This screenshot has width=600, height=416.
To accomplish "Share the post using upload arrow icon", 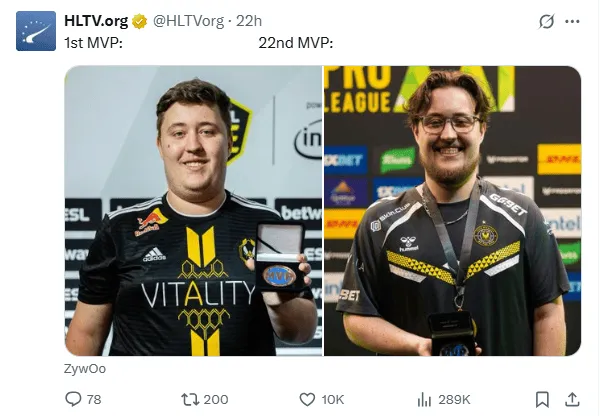I will 572,400.
